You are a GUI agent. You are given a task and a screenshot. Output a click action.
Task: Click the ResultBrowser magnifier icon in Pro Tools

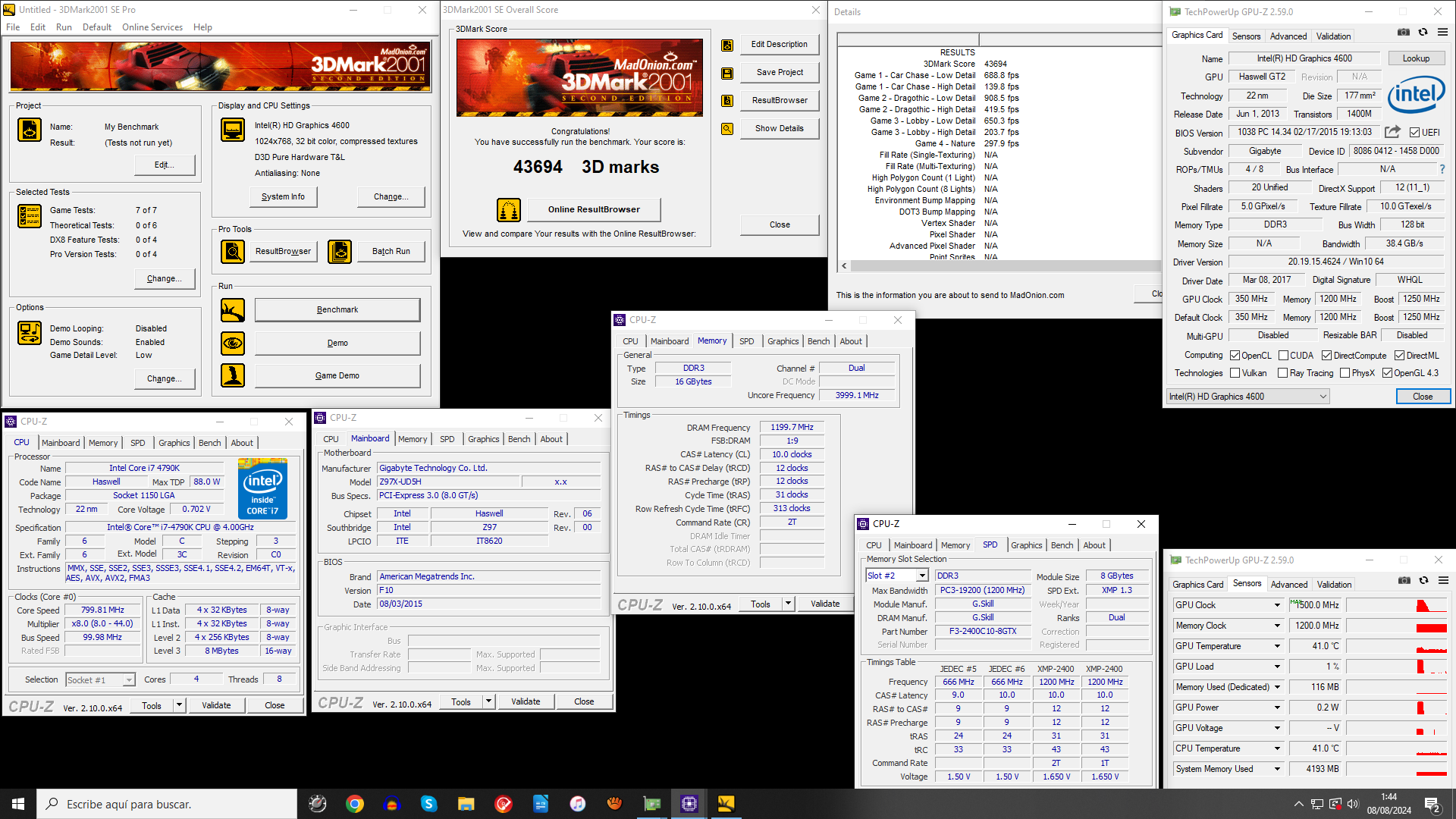click(233, 251)
